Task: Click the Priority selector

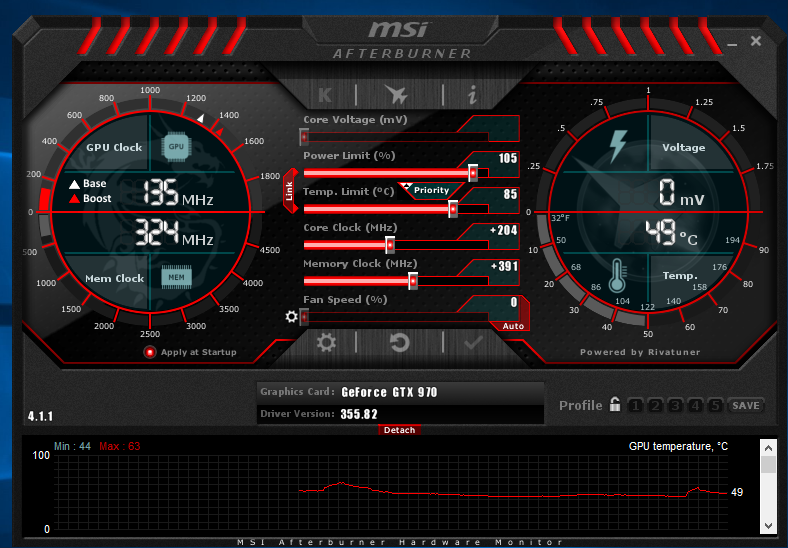Action: [x=431, y=190]
